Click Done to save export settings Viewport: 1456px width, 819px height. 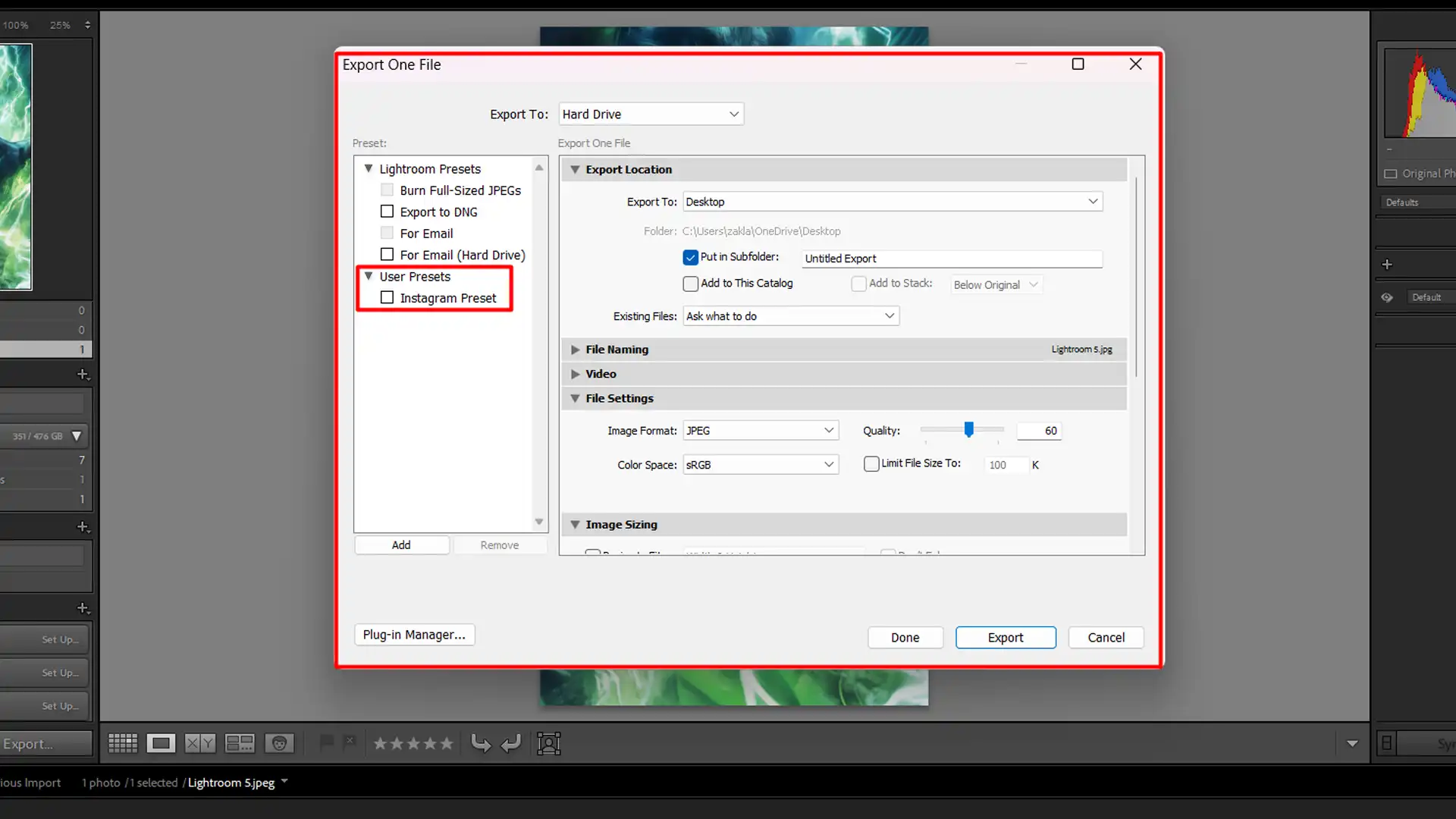tap(905, 637)
